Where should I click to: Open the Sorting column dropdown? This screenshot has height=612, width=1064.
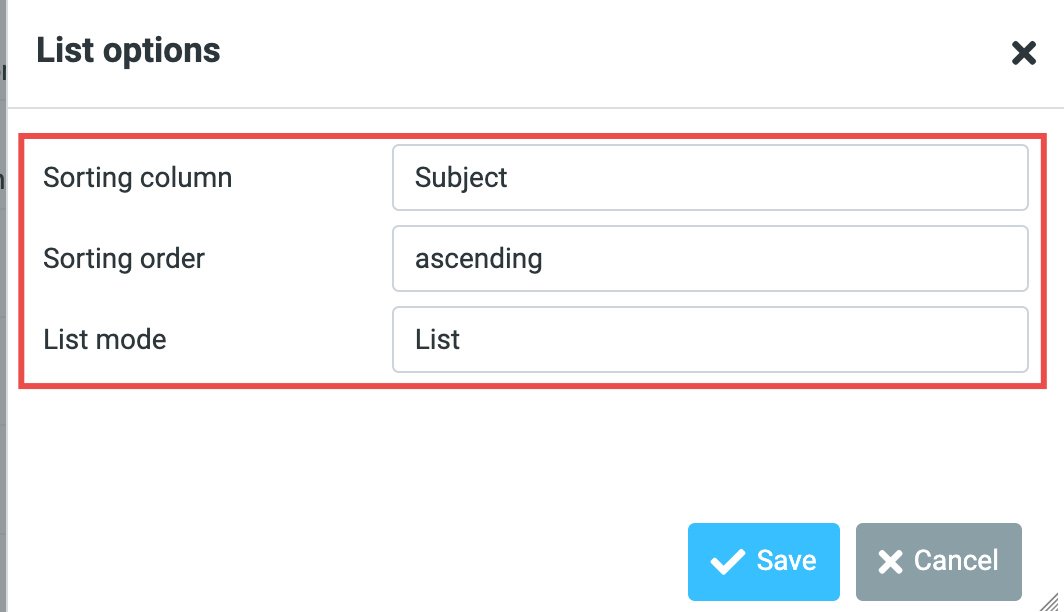[x=710, y=178]
